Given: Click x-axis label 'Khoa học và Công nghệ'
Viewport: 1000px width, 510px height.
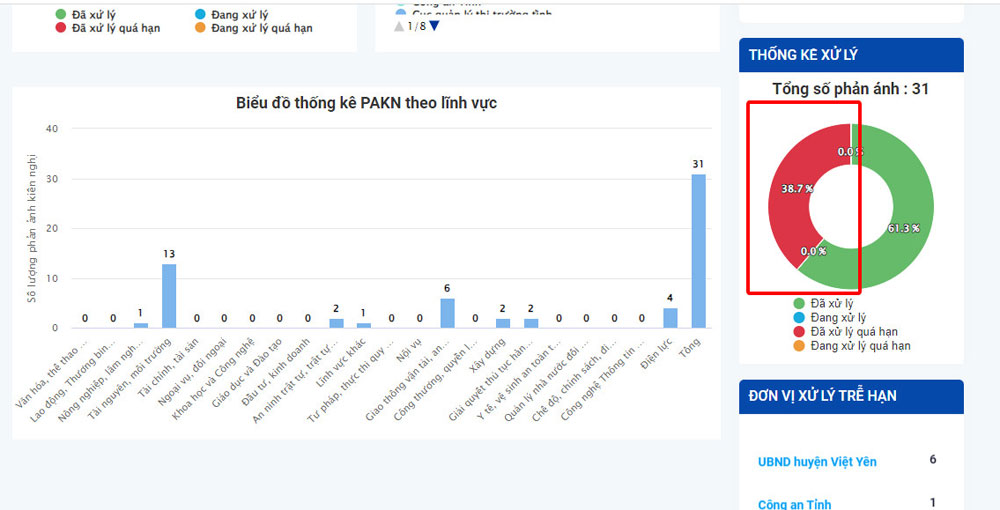Looking at the screenshot, I should pyautogui.click(x=213, y=379).
